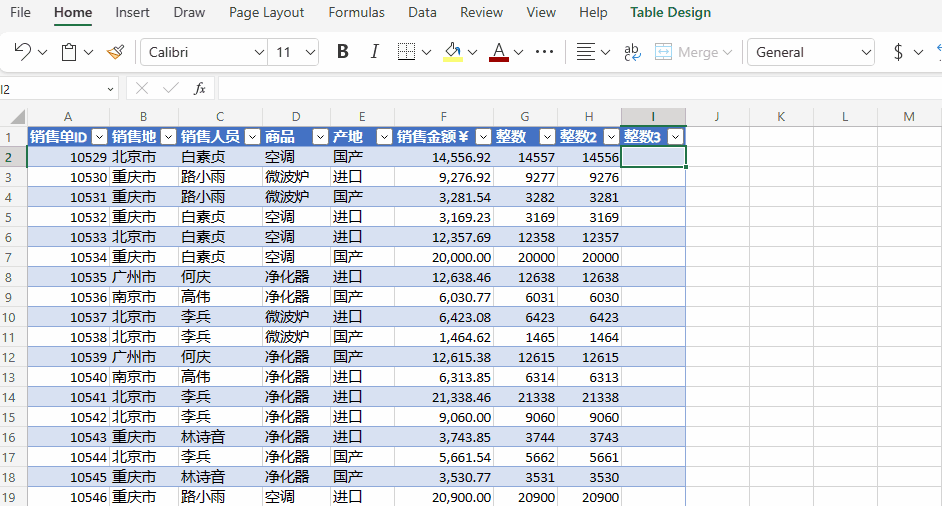Select column I header
Image resolution: width=942 pixels, height=506 pixels.
[653, 117]
